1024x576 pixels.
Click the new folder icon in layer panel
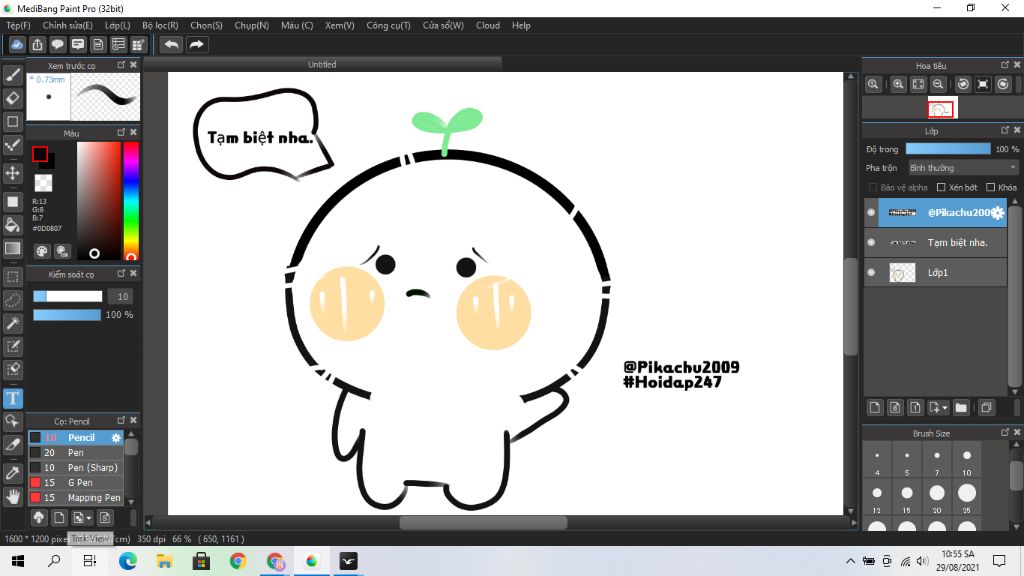[x=961, y=408]
